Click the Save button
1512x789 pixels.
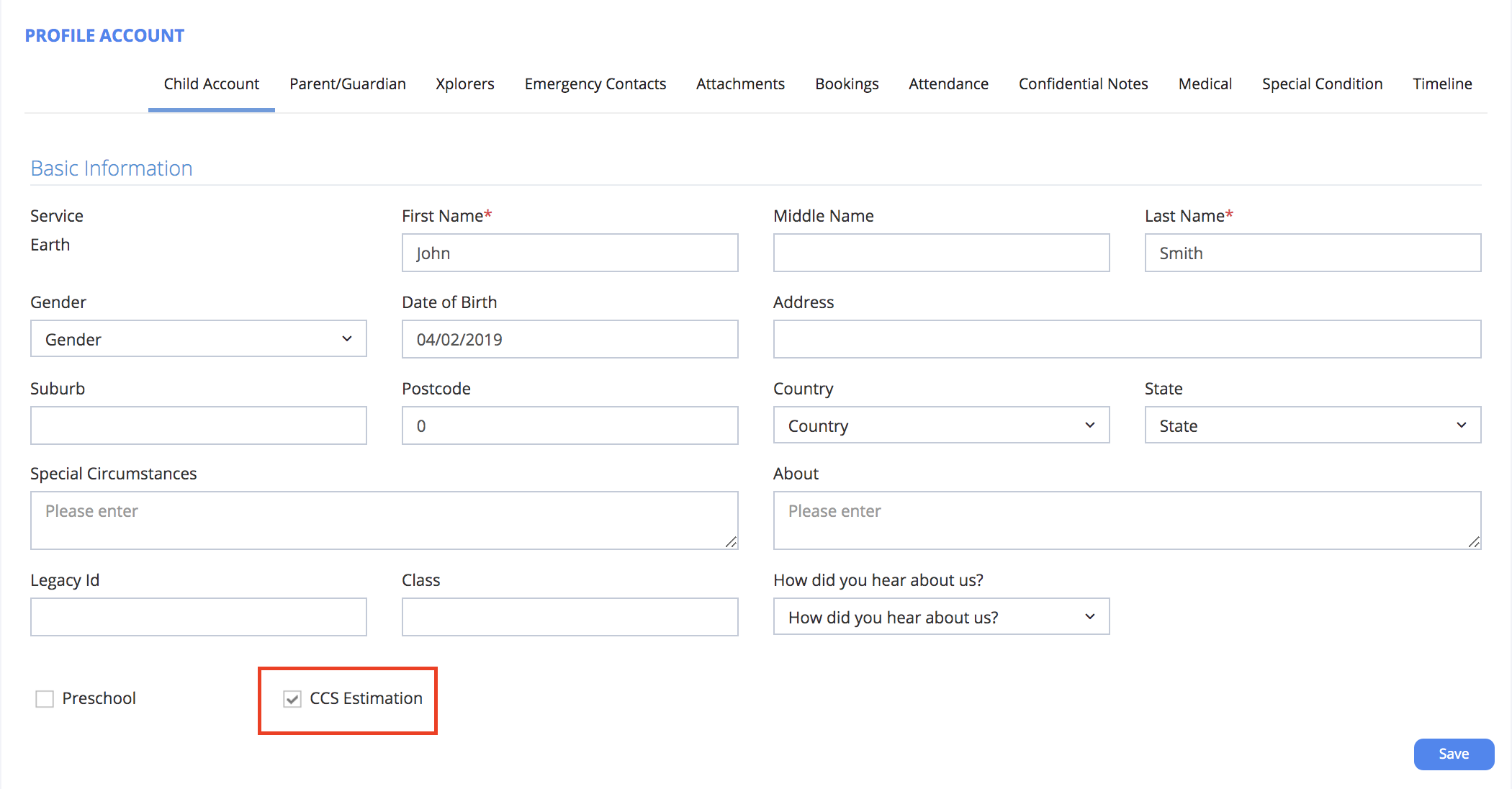tap(1454, 754)
